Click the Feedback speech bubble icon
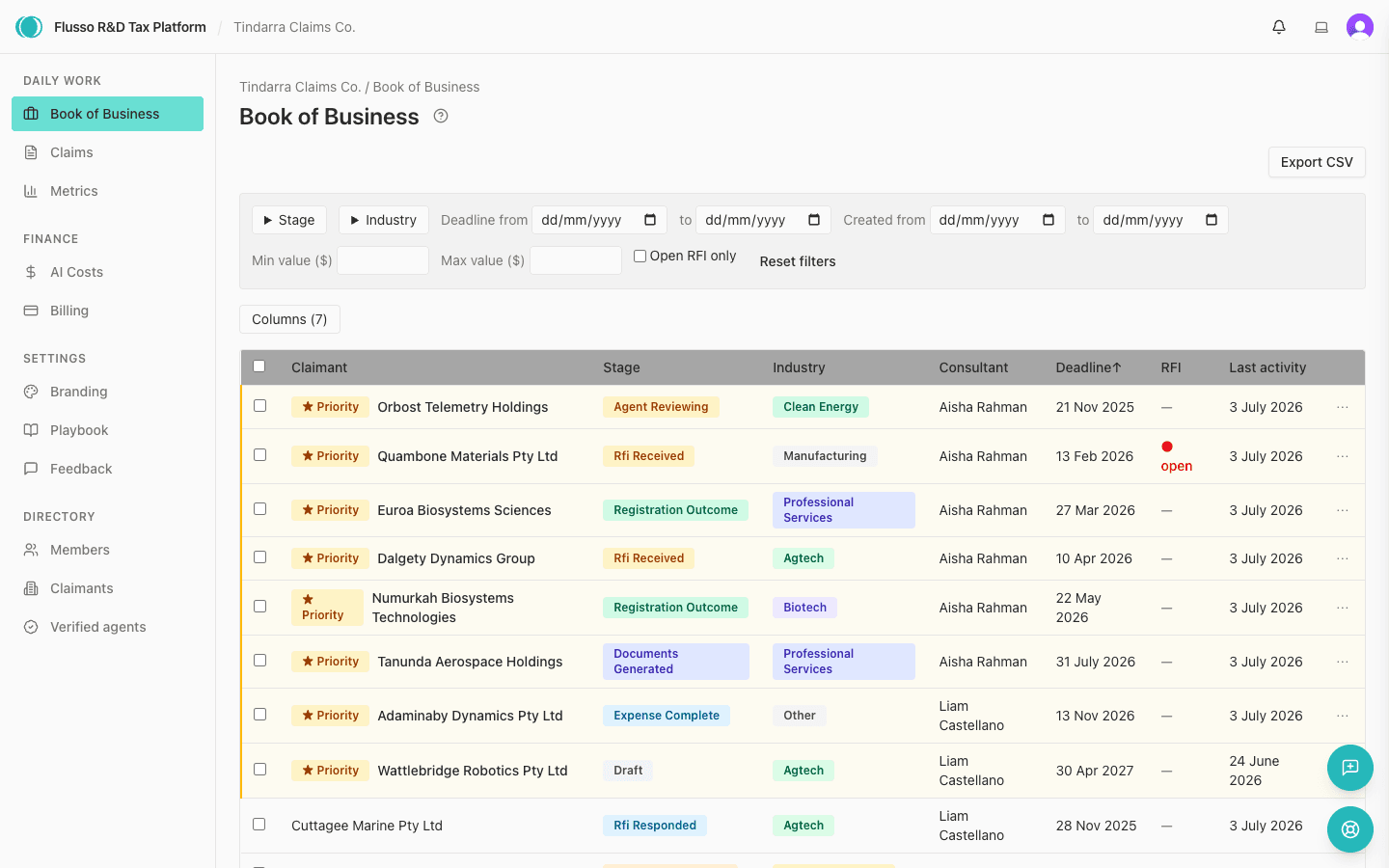This screenshot has width=1389, height=868. (31, 469)
